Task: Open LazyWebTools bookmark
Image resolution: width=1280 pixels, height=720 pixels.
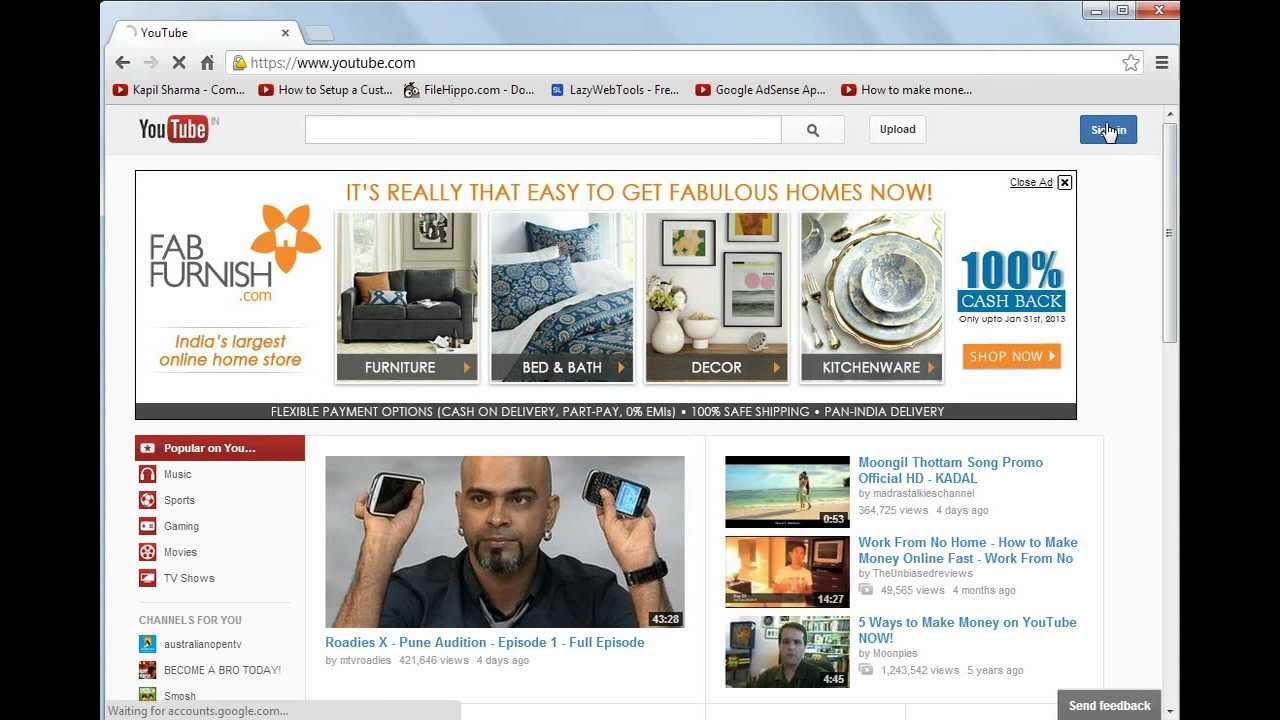Action: 615,90
